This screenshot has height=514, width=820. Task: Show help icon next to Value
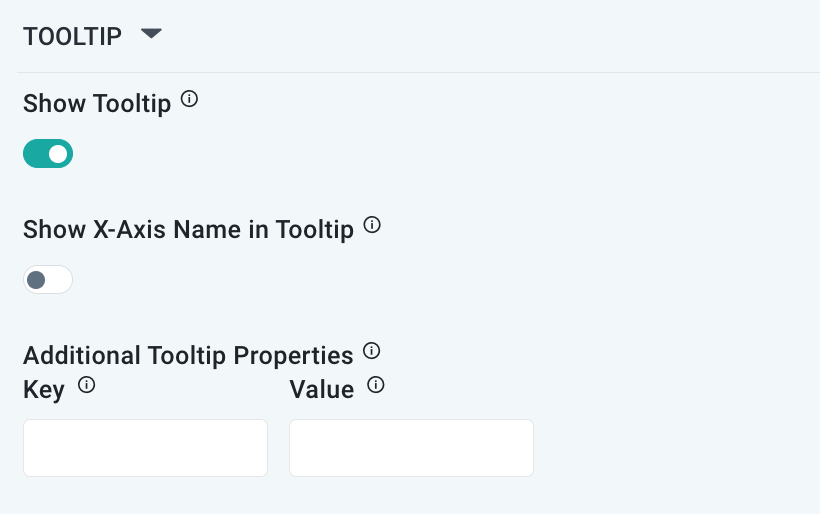point(376,385)
